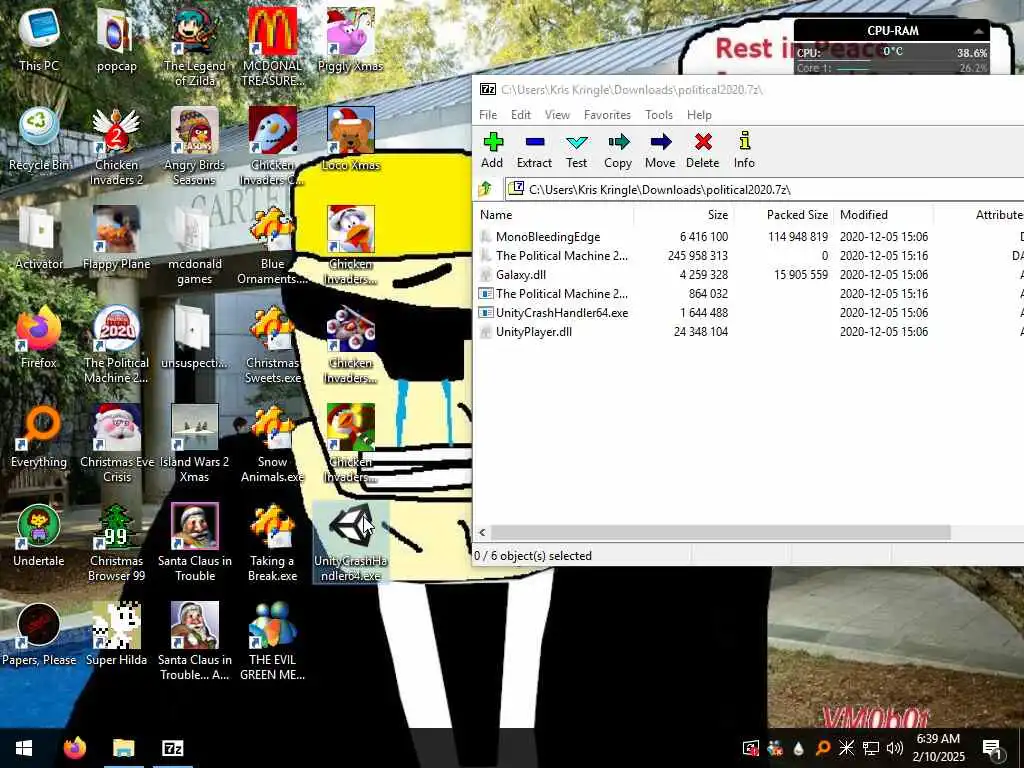Screen dimensions: 1024x768
Task: Run the Test archive toolbar icon
Action: click(x=577, y=150)
